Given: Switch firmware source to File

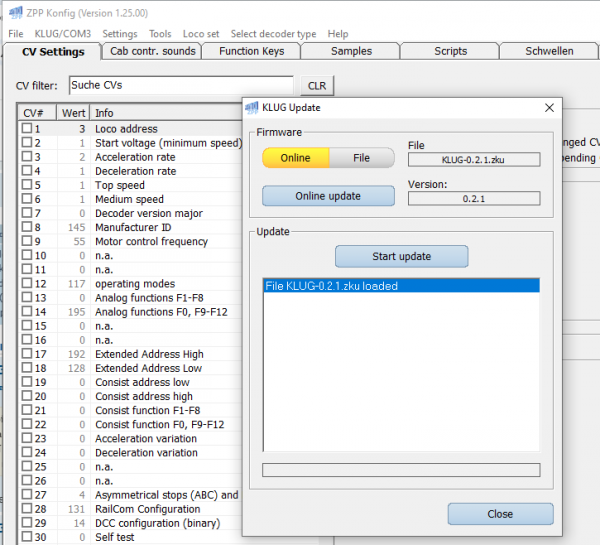Looking at the screenshot, I should coord(361,158).
